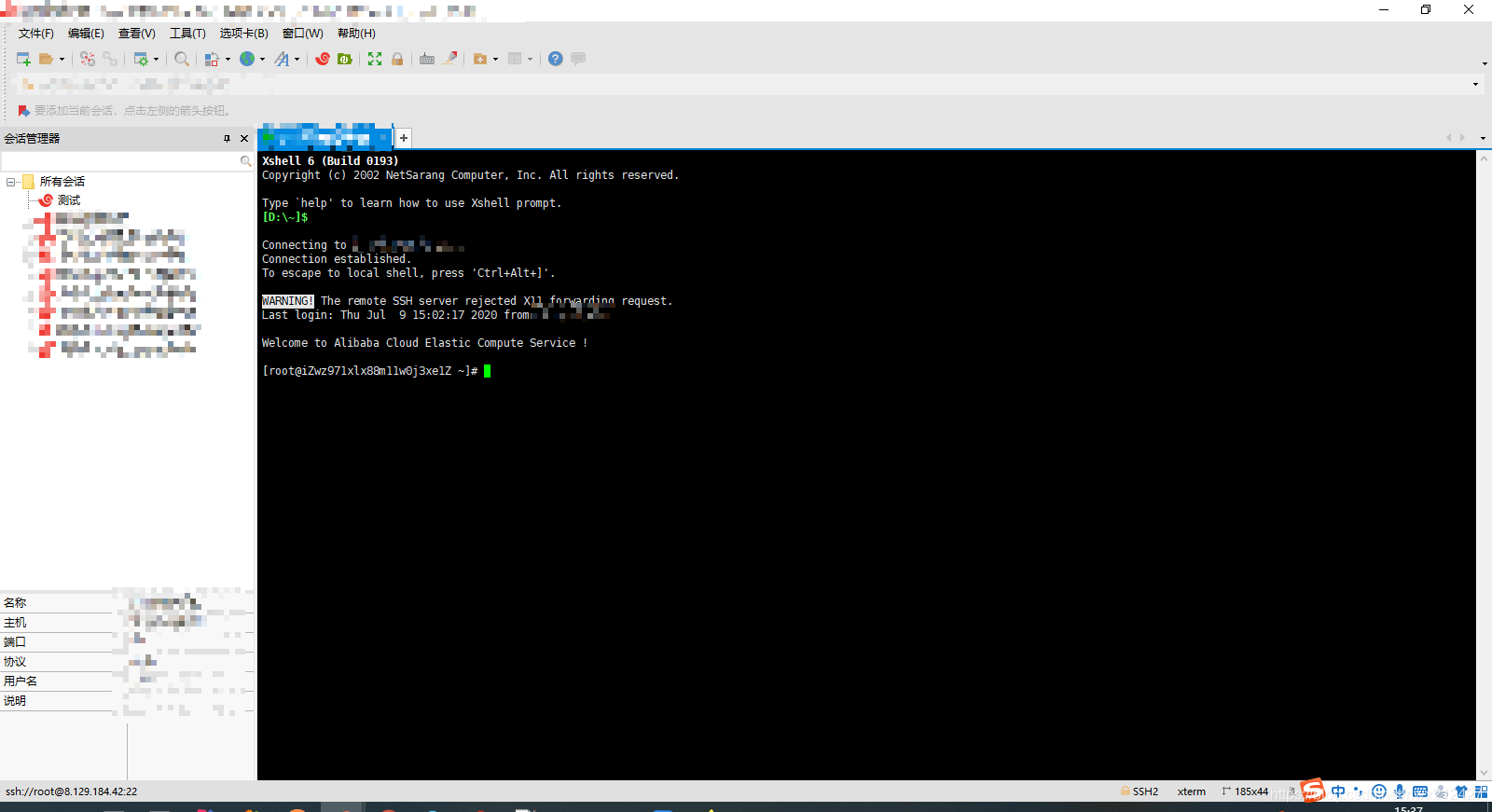Viewport: 1492px width, 812px height.
Task: Expand the color scheme dropdown arrow
Action: pos(228,59)
